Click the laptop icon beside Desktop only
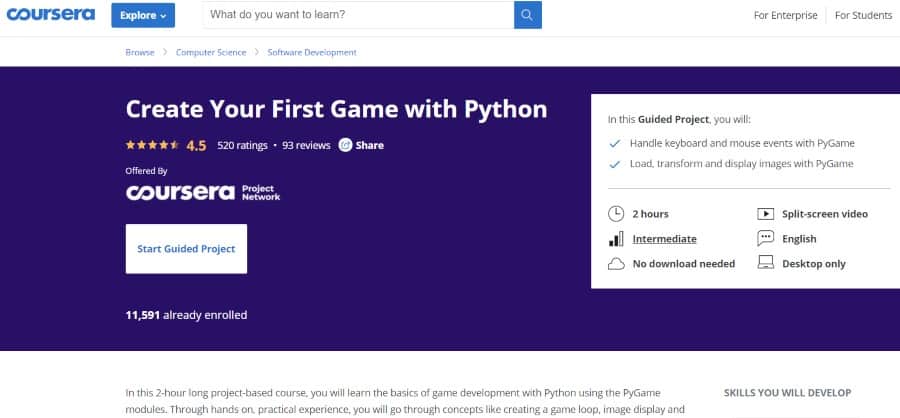The width and height of the screenshot is (900, 418). pos(766,263)
